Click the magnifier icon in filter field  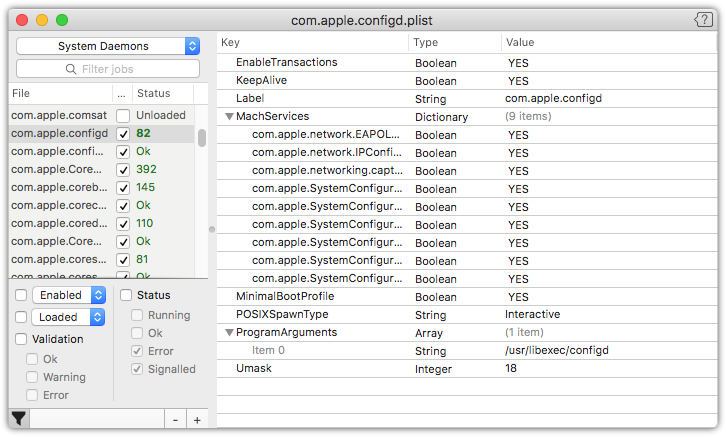pos(70,69)
